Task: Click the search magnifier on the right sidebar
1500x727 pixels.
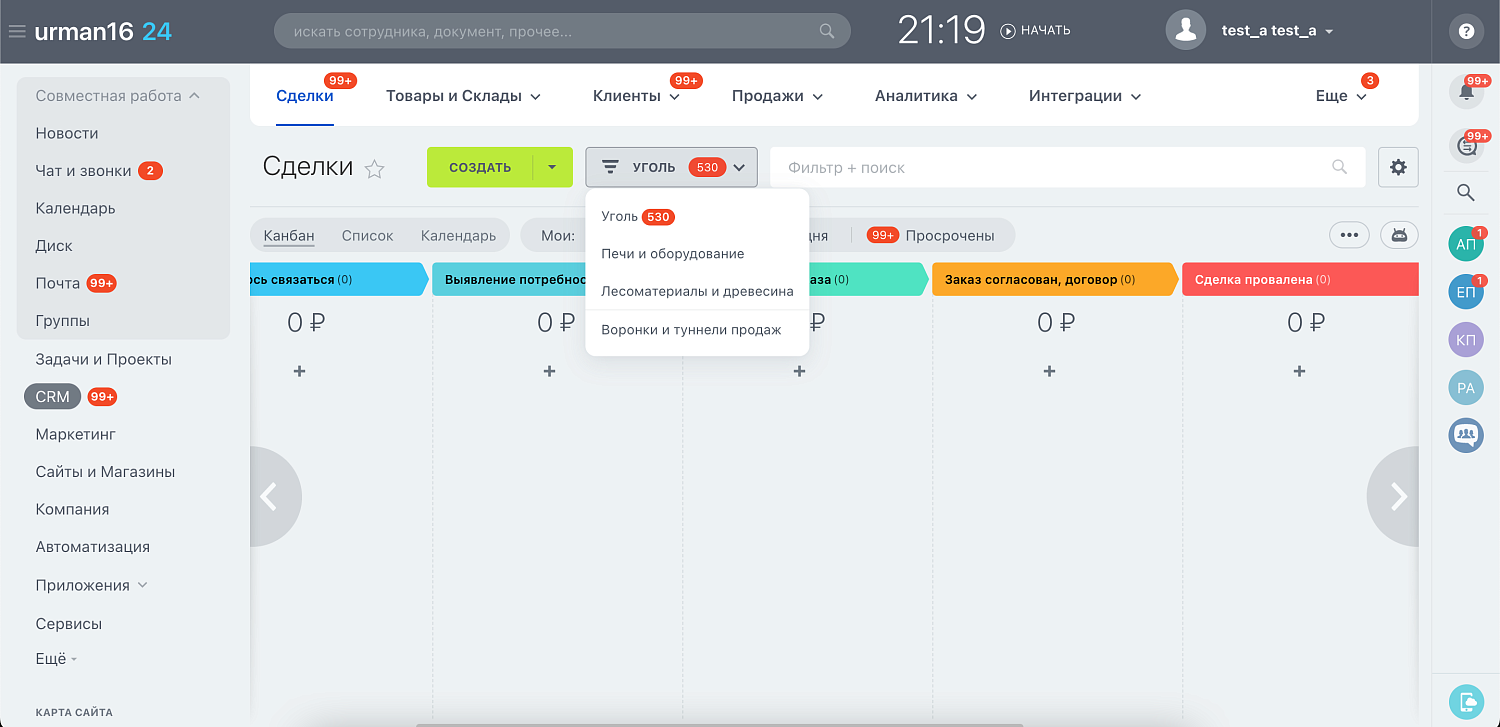Action: pyautogui.click(x=1466, y=193)
